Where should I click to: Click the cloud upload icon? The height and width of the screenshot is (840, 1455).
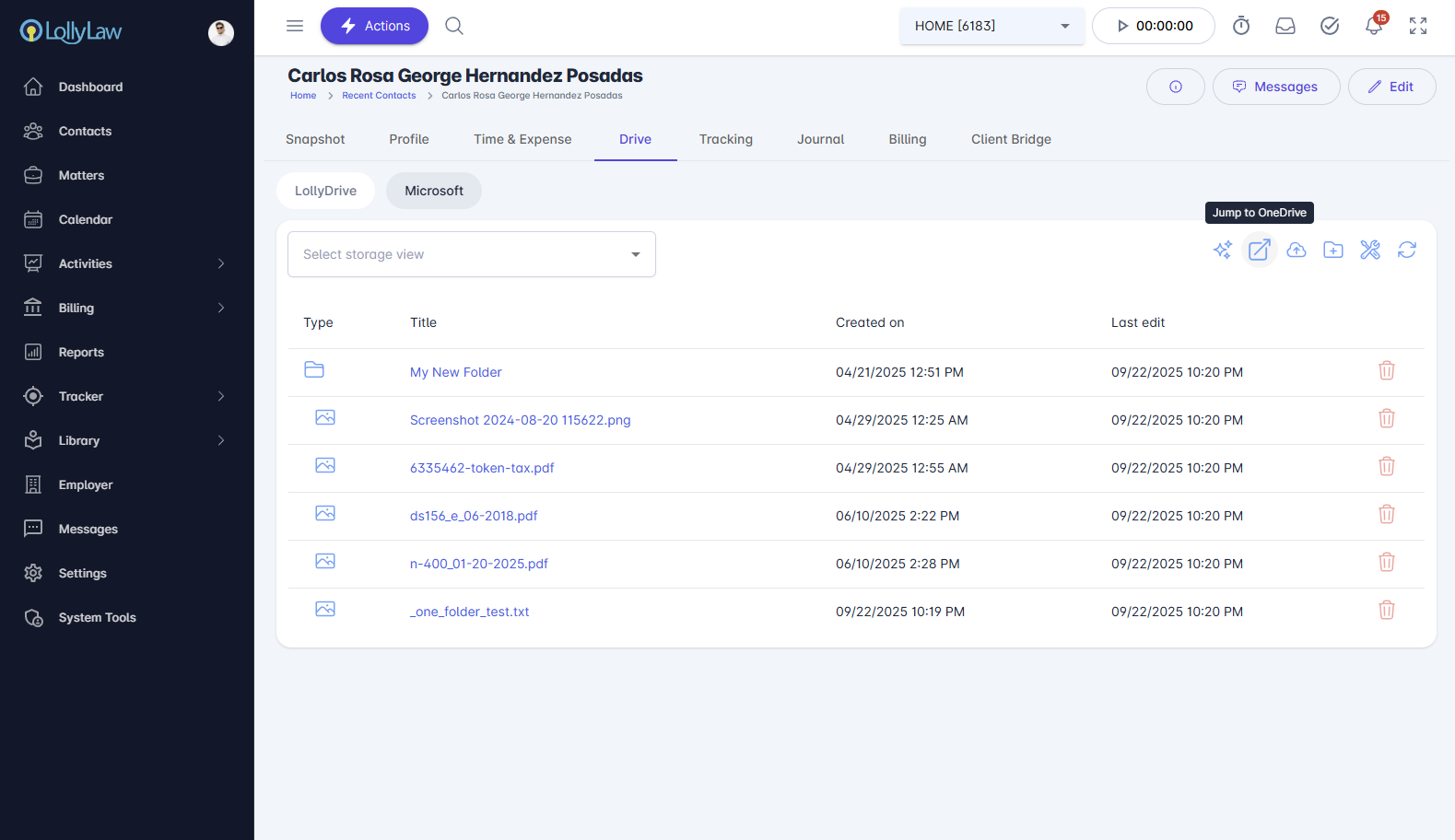1296,250
